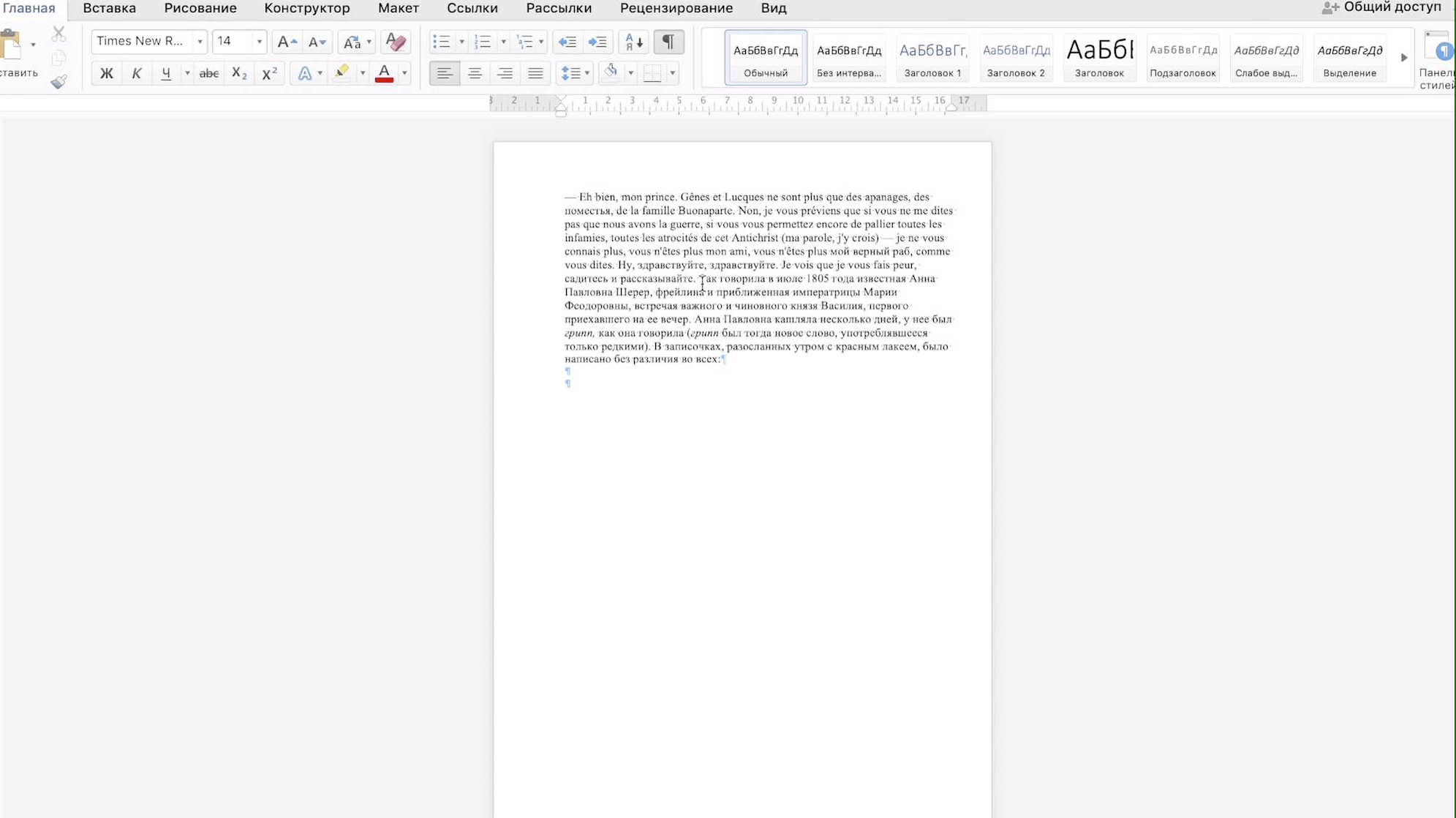Apply subscript formatting
The width and height of the screenshot is (1456, 818).
pos(239,73)
